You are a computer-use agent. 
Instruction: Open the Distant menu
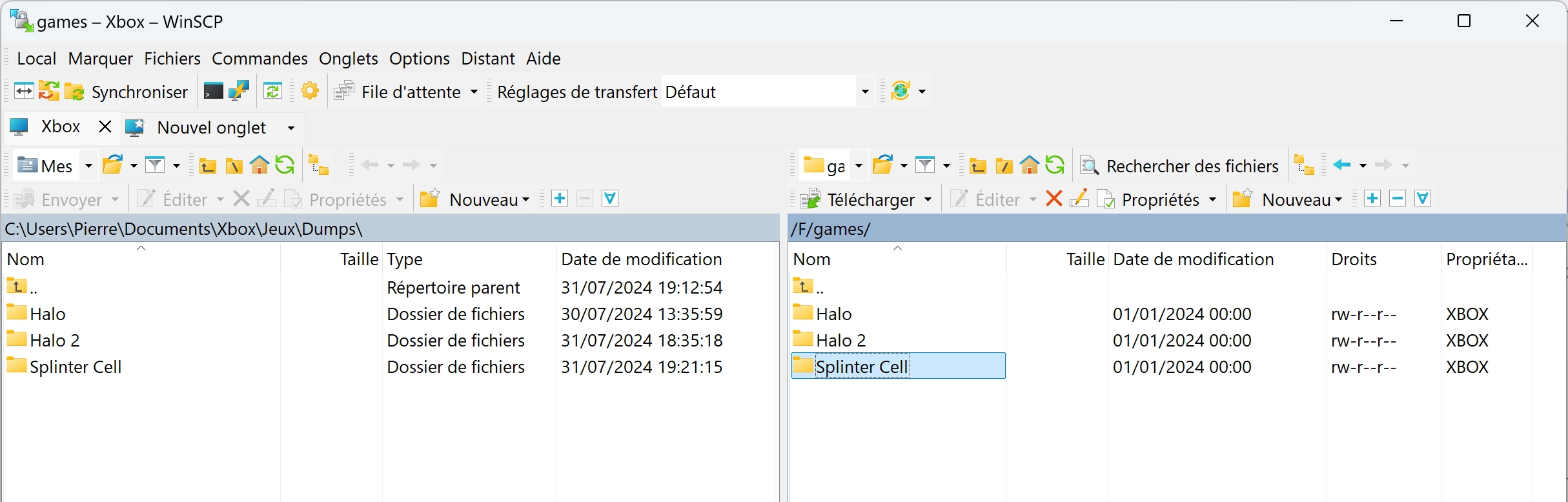coord(487,59)
